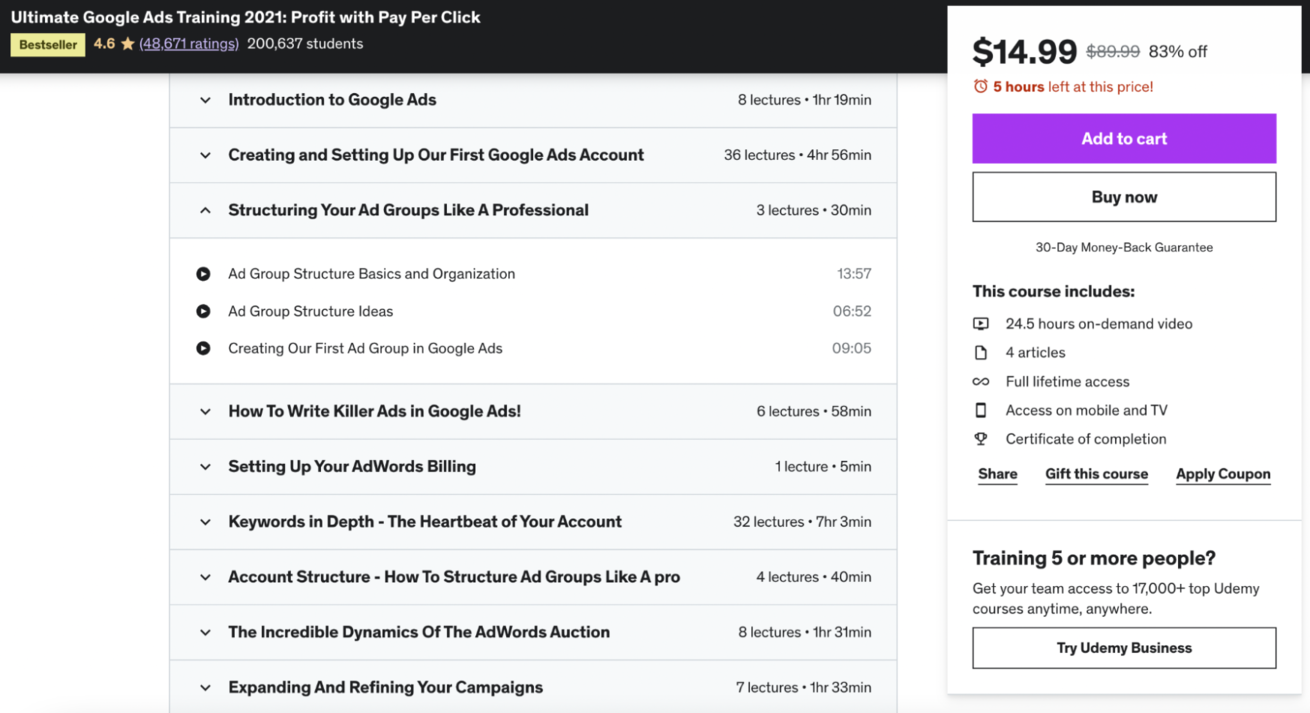Expand Keywords in Depth section chevron
Image resolution: width=1310 pixels, height=713 pixels.
pyautogui.click(x=205, y=522)
